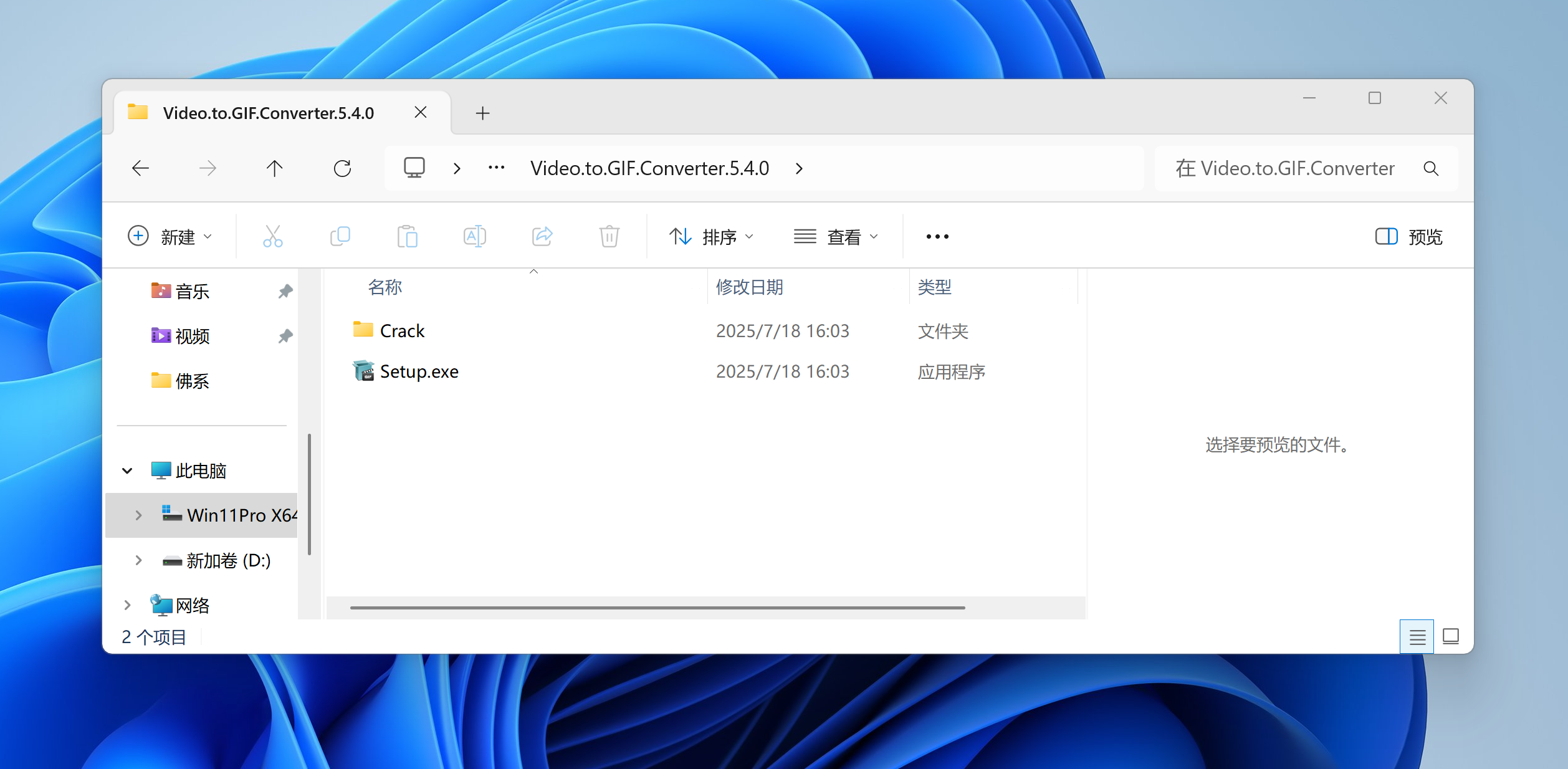The width and height of the screenshot is (1568, 769).
Task: Collapse the 此电脑 tree node
Action: tap(127, 470)
